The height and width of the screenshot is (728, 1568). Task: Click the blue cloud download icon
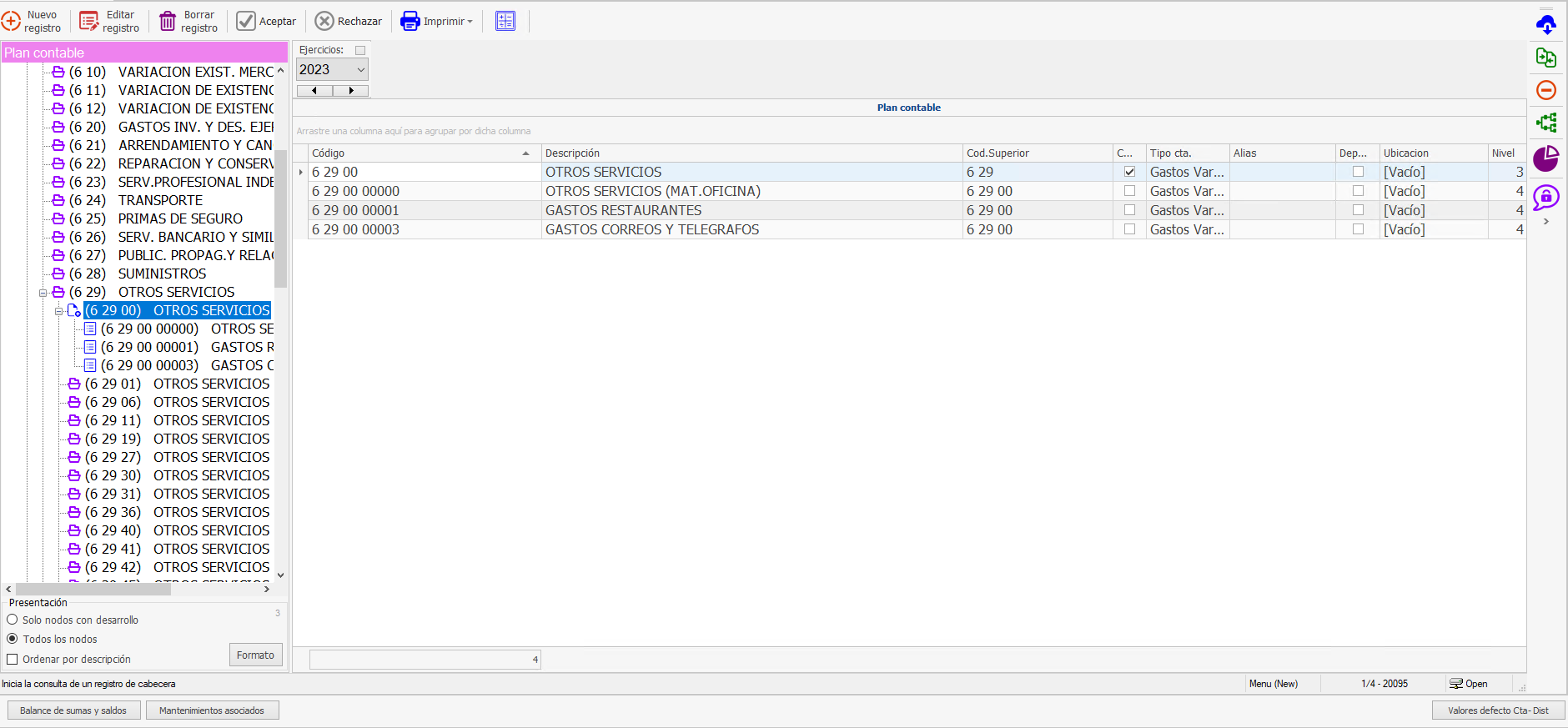(1545, 25)
